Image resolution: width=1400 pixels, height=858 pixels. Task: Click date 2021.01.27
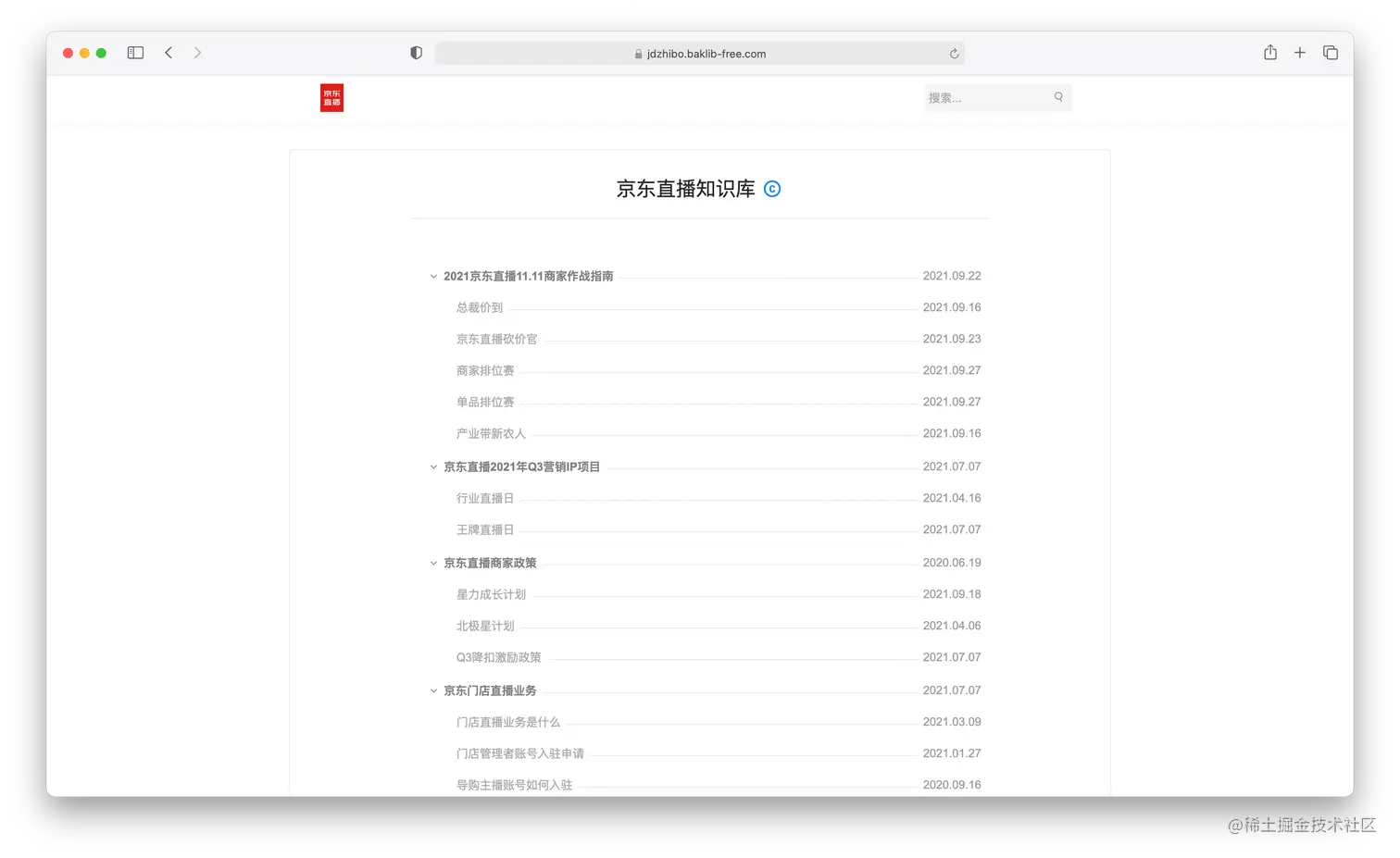[x=952, y=753]
